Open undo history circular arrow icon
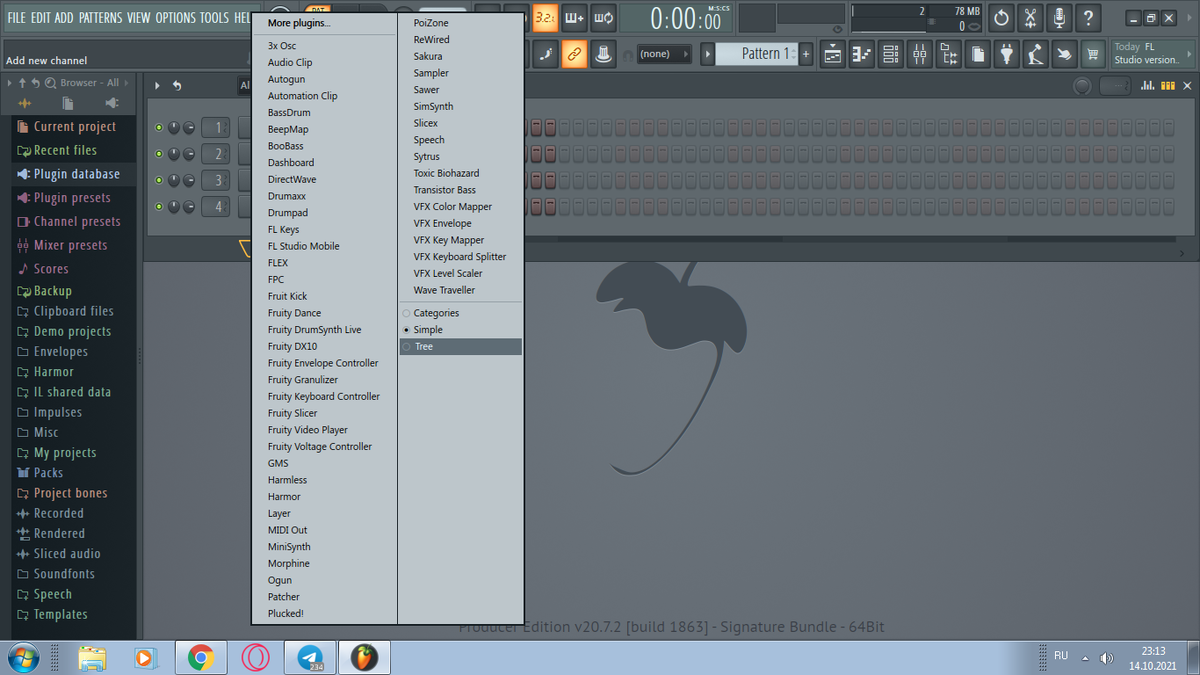The image size is (1200, 675). pyautogui.click(x=1001, y=18)
